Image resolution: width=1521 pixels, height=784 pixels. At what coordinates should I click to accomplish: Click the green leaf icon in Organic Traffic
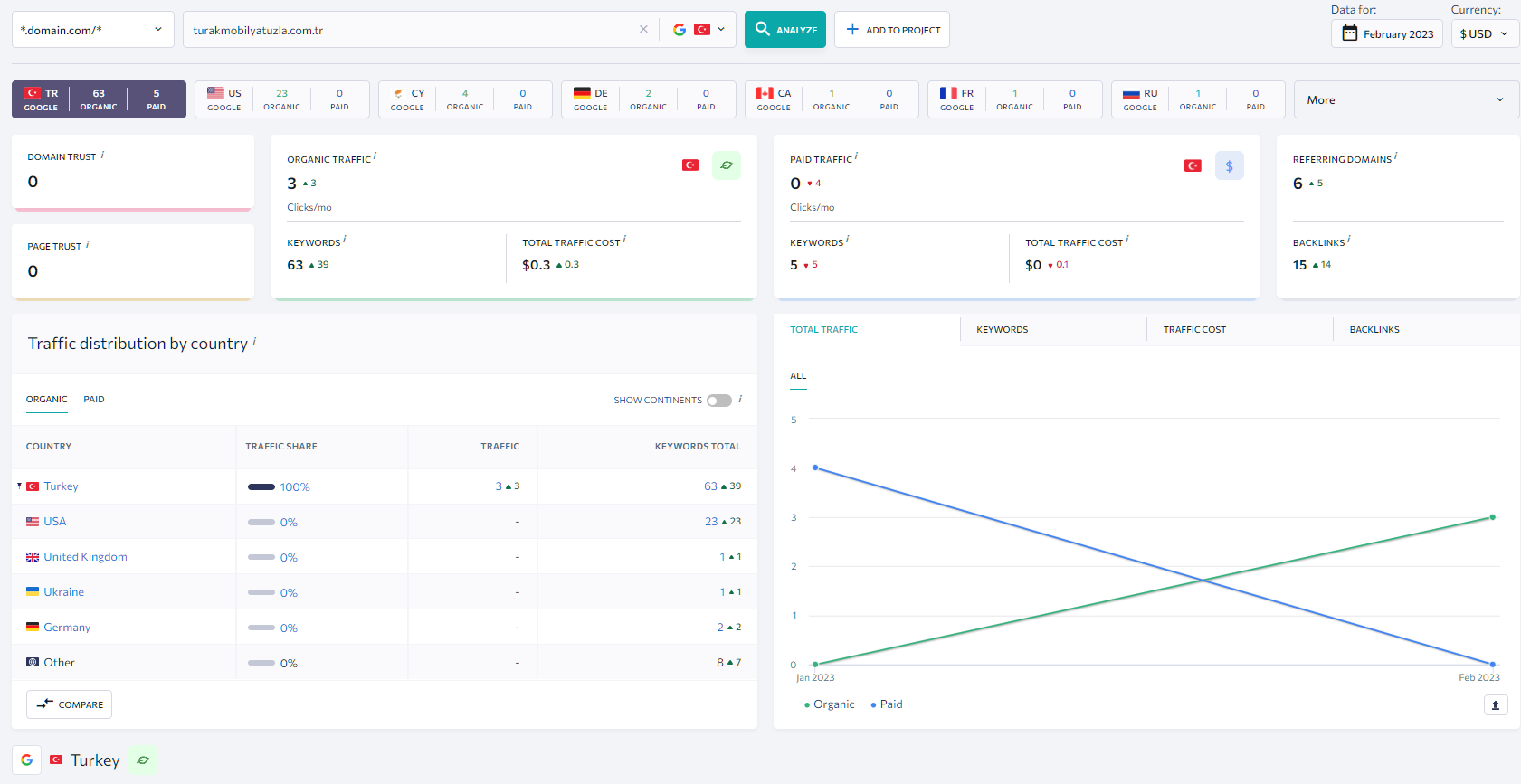[x=727, y=165]
